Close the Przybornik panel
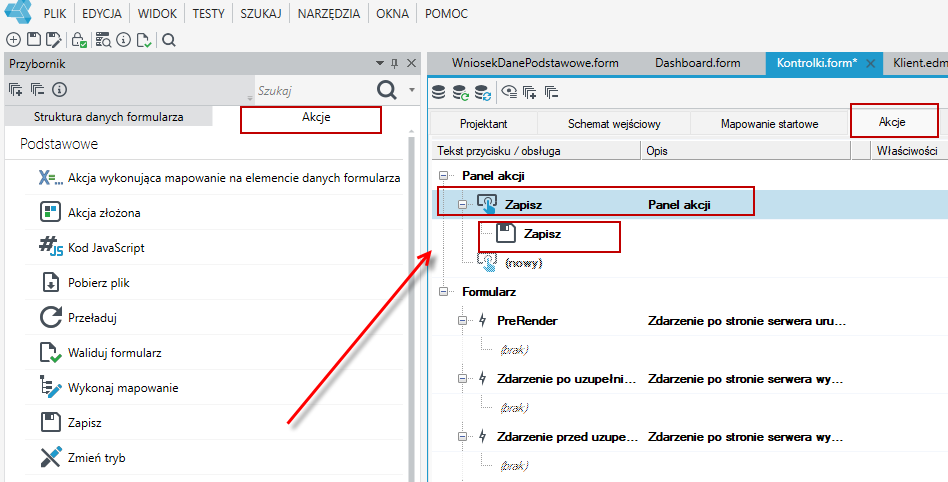This screenshot has width=948, height=482. [412, 63]
